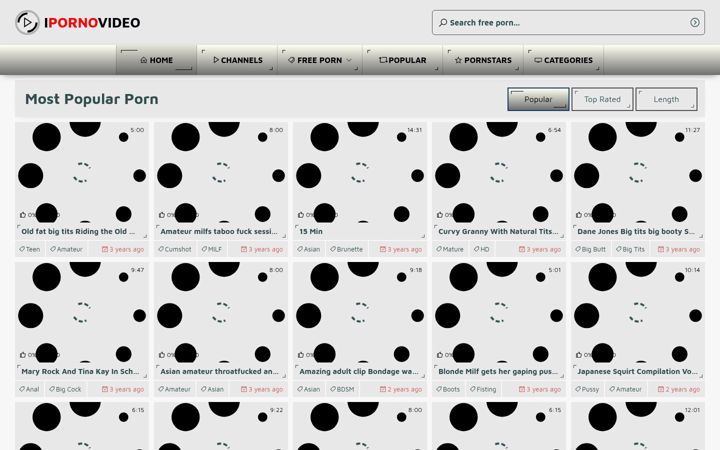This screenshot has width=720, height=450.
Task: Click tag icon next to Mature
Action: [439, 249]
